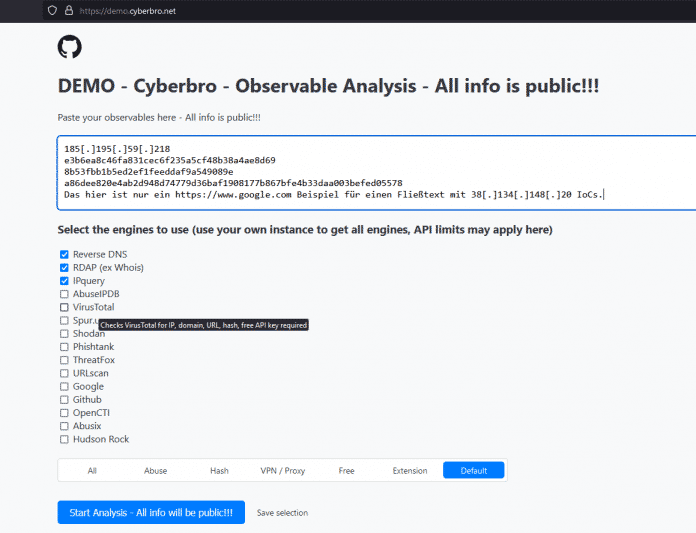Screen dimensions: 696x533
Task: Uncheck the Reverse DNS engine
Action: (64, 255)
